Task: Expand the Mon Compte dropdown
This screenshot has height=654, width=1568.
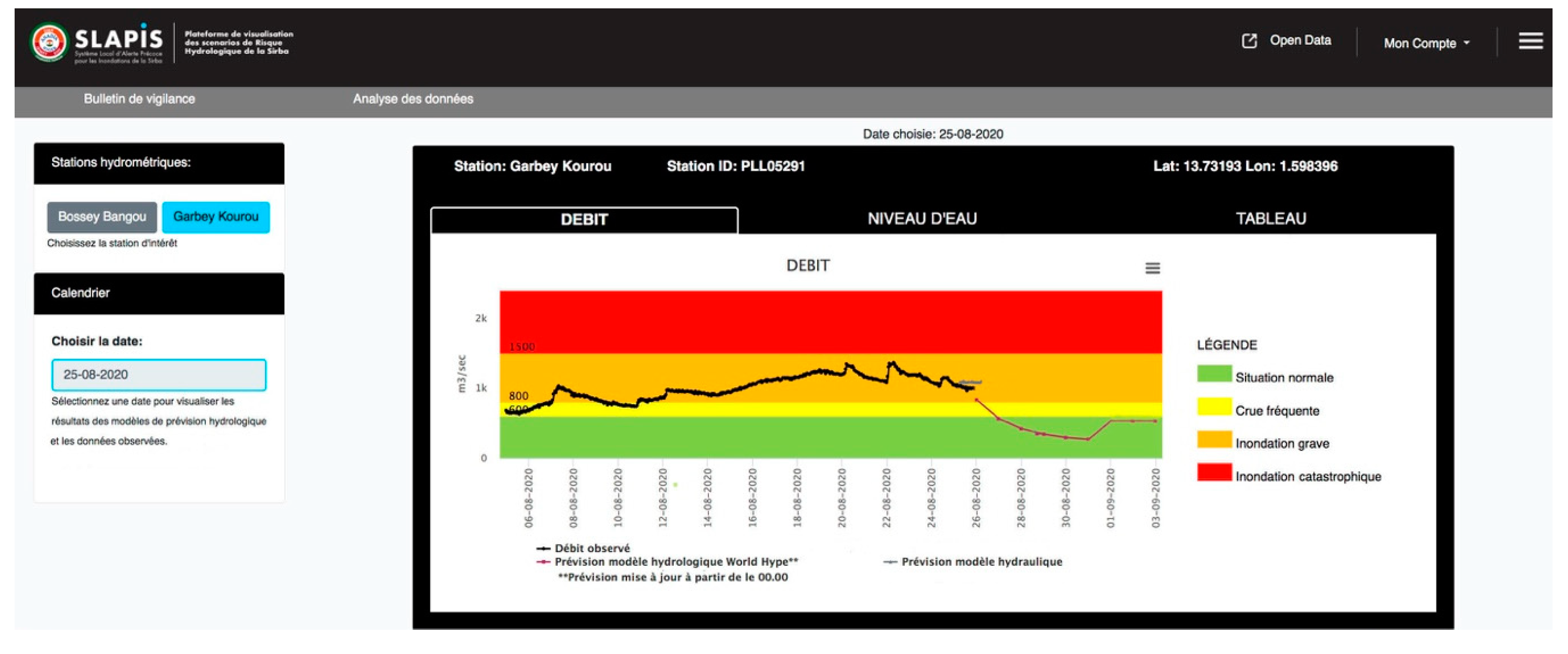Action: point(1427,43)
